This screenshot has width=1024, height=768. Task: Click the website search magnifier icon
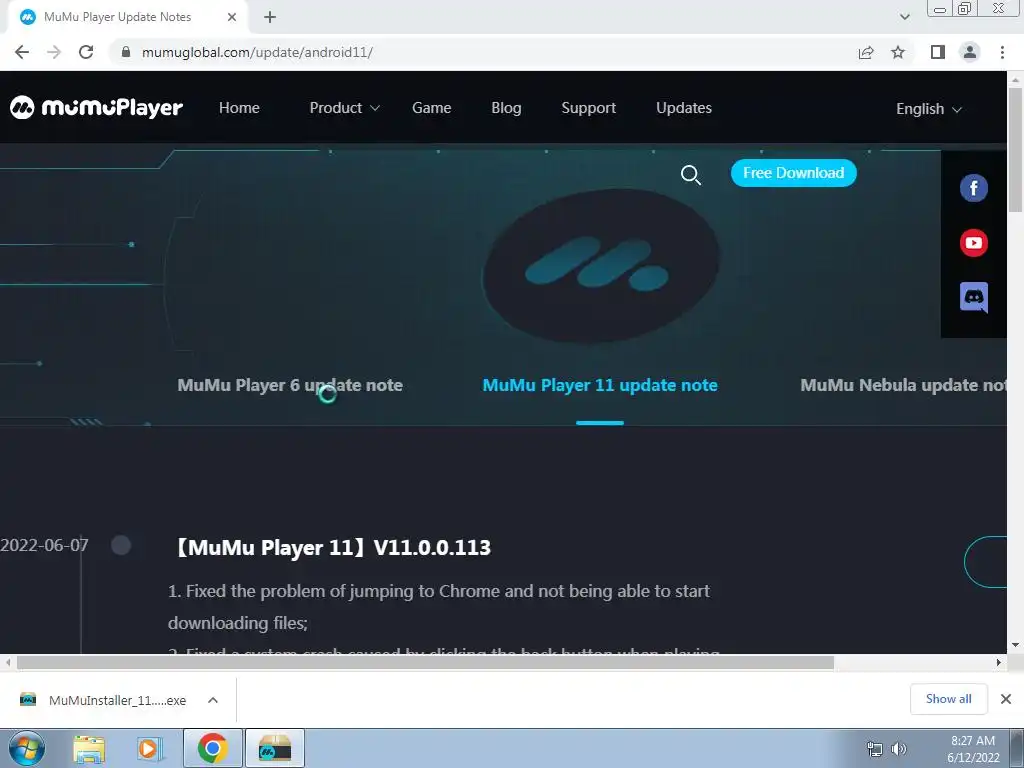691,174
